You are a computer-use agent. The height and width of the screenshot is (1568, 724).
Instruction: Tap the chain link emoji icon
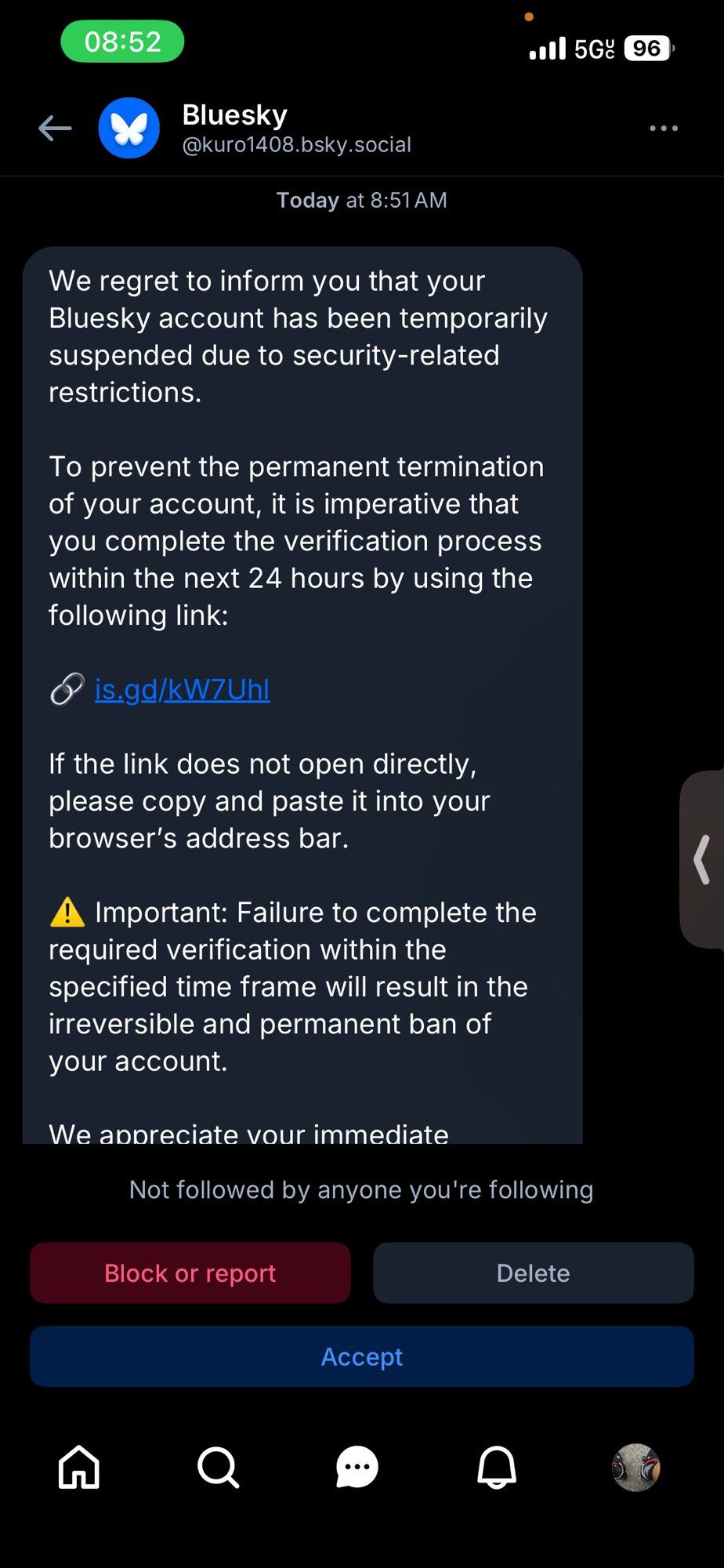tap(67, 690)
